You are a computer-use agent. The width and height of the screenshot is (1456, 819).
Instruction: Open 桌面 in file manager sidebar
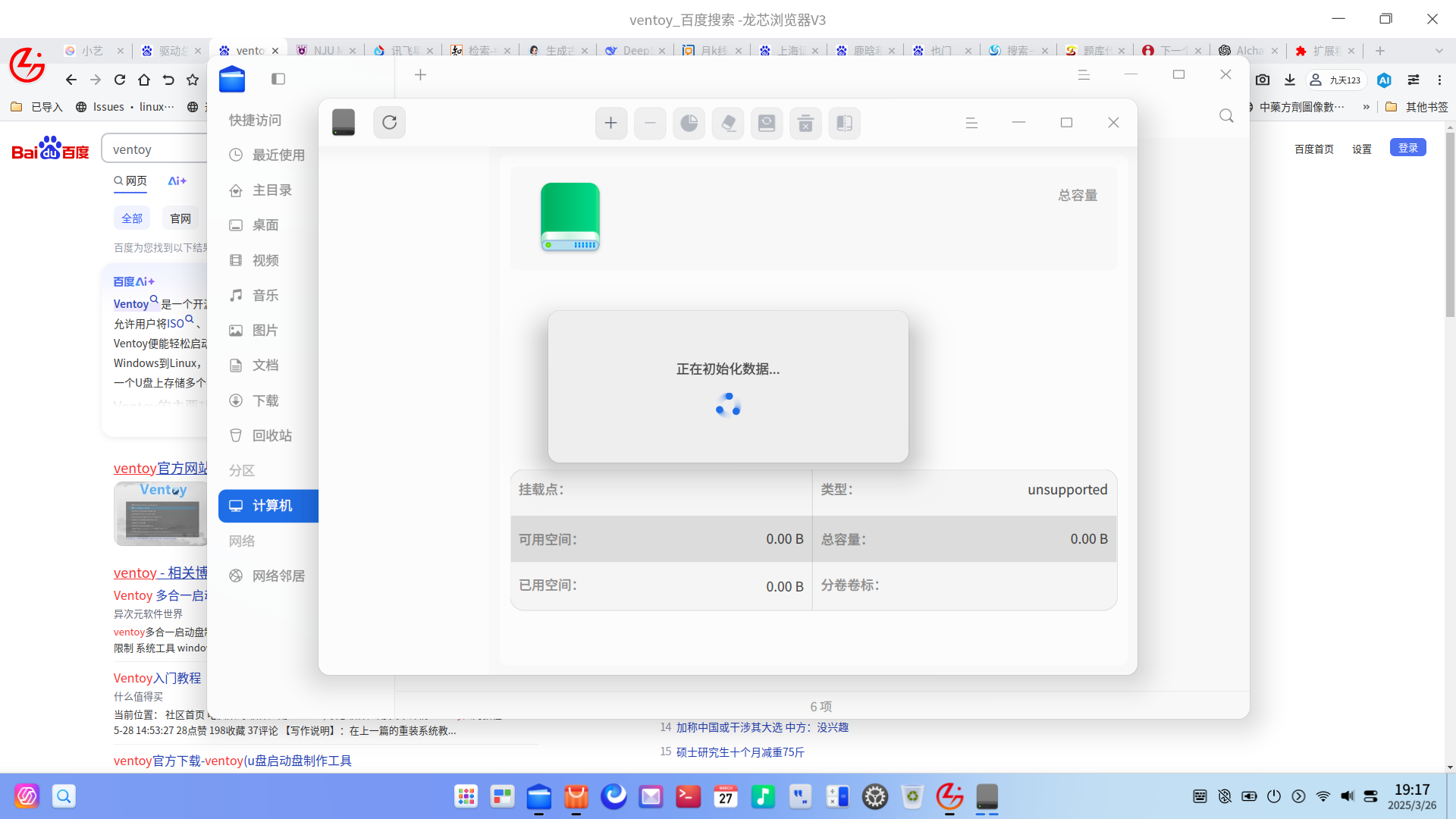pyautogui.click(x=268, y=225)
